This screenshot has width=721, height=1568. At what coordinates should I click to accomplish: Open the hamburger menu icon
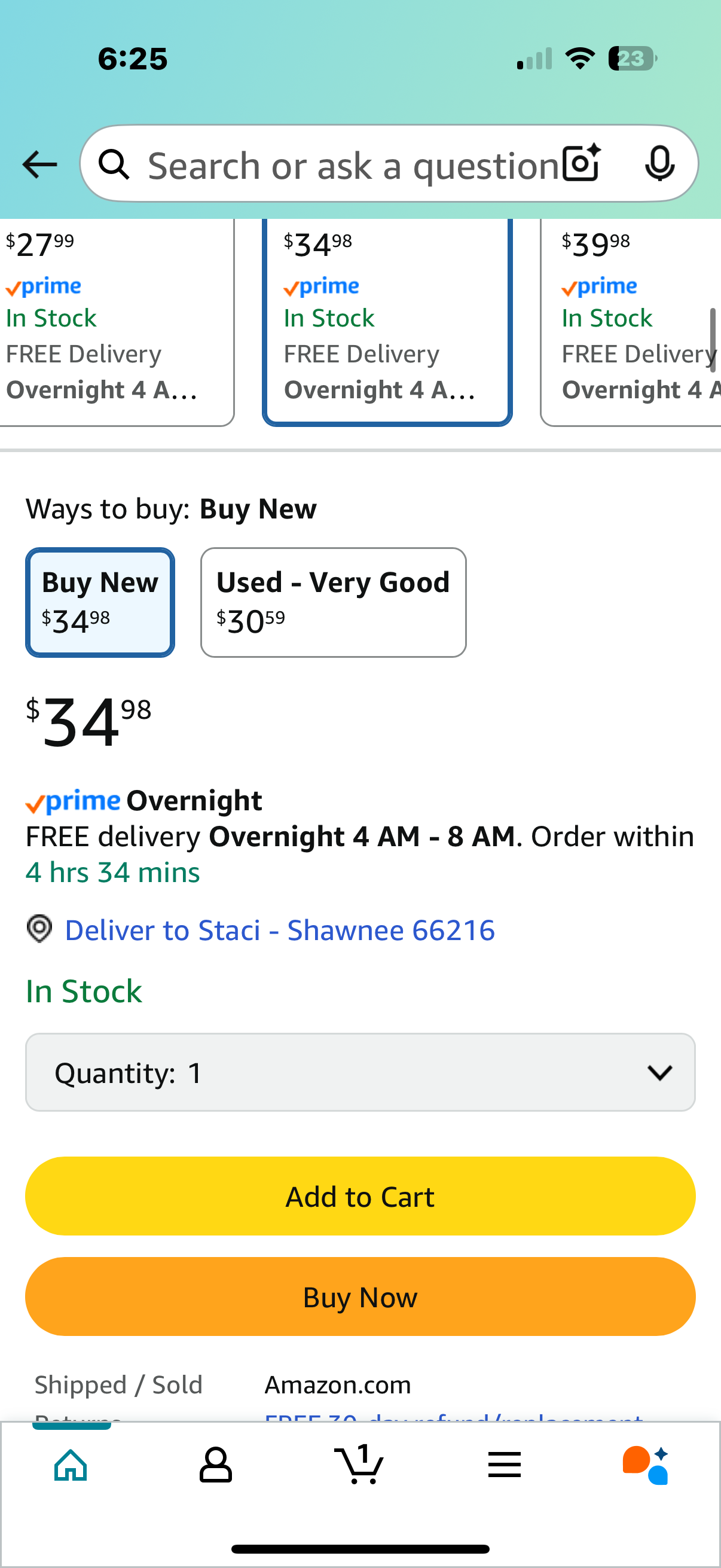[505, 1465]
